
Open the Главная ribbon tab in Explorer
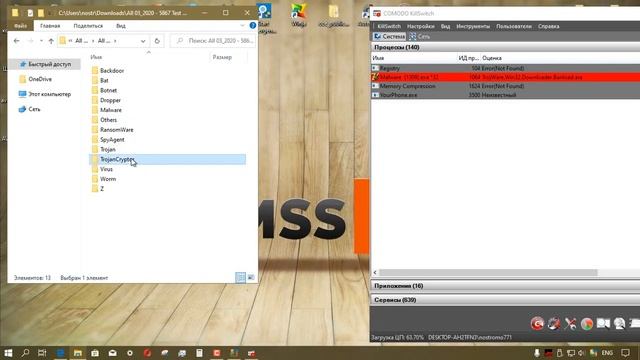tap(50, 26)
